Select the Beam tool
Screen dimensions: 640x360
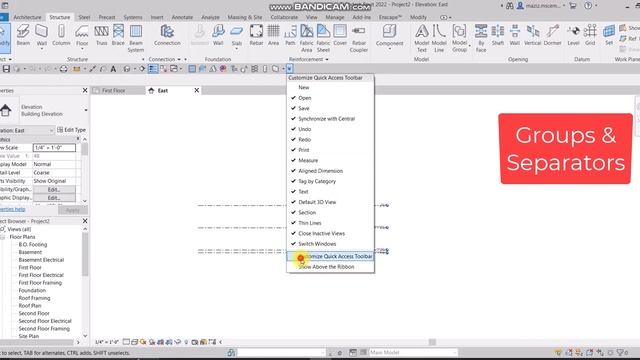[23, 35]
